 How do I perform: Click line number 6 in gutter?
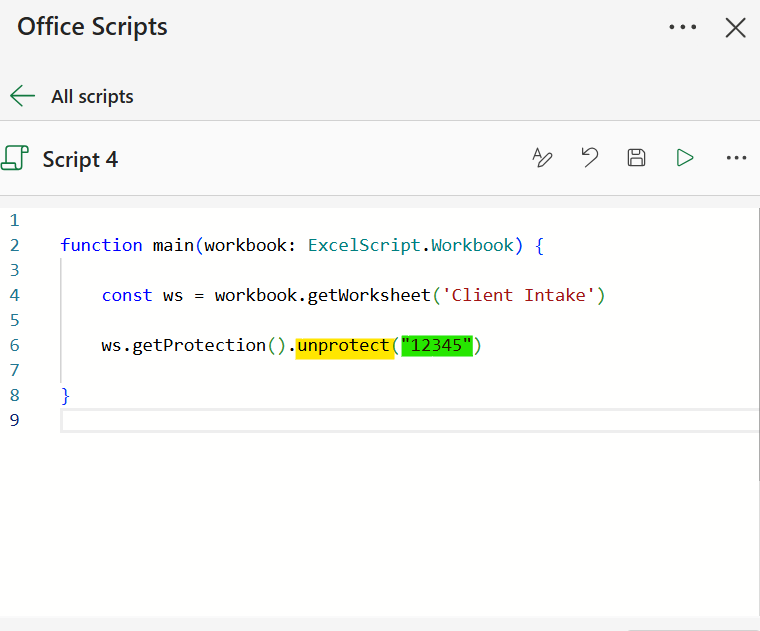tap(15, 345)
